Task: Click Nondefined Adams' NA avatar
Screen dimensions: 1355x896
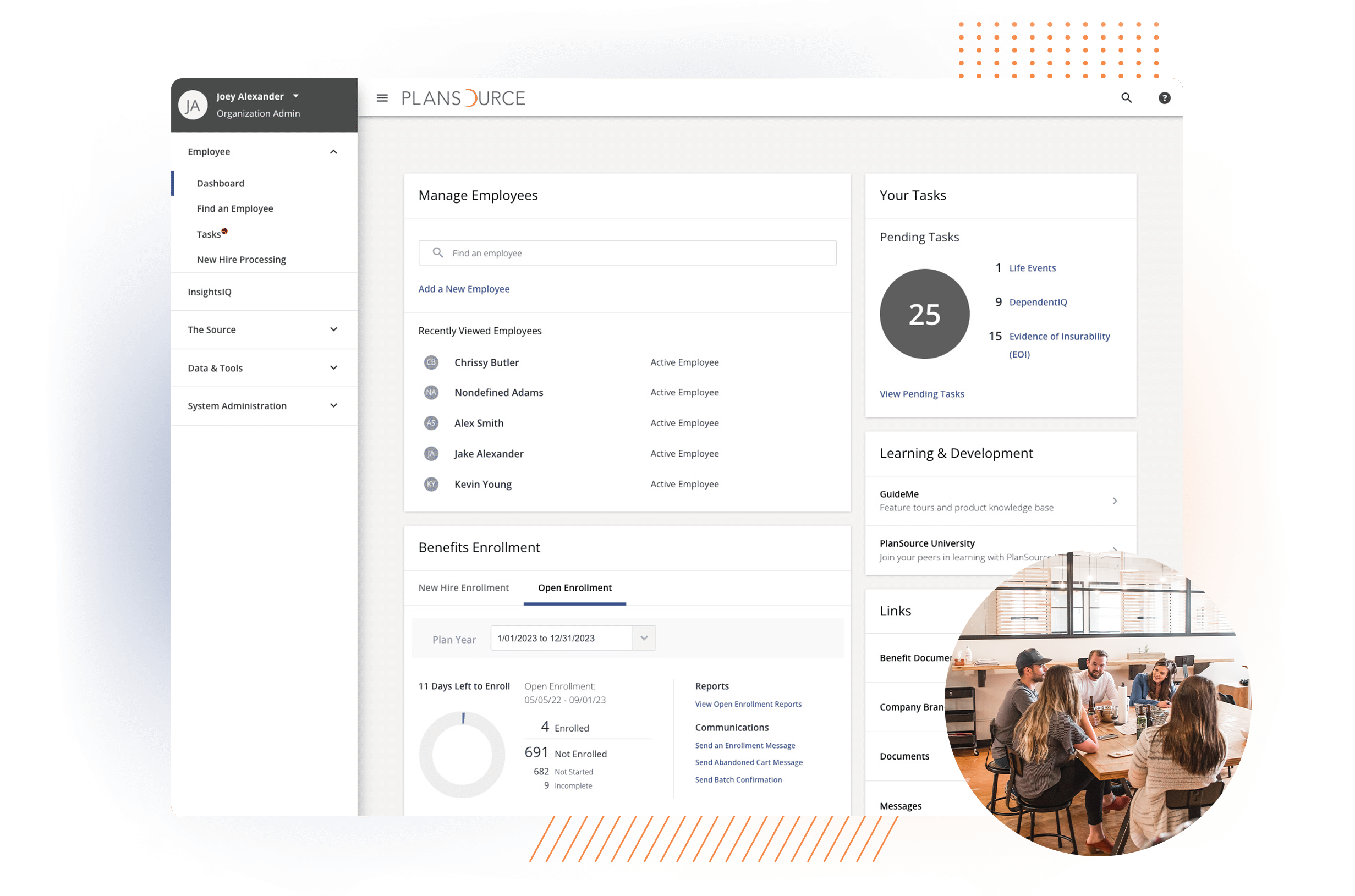Action: click(431, 393)
